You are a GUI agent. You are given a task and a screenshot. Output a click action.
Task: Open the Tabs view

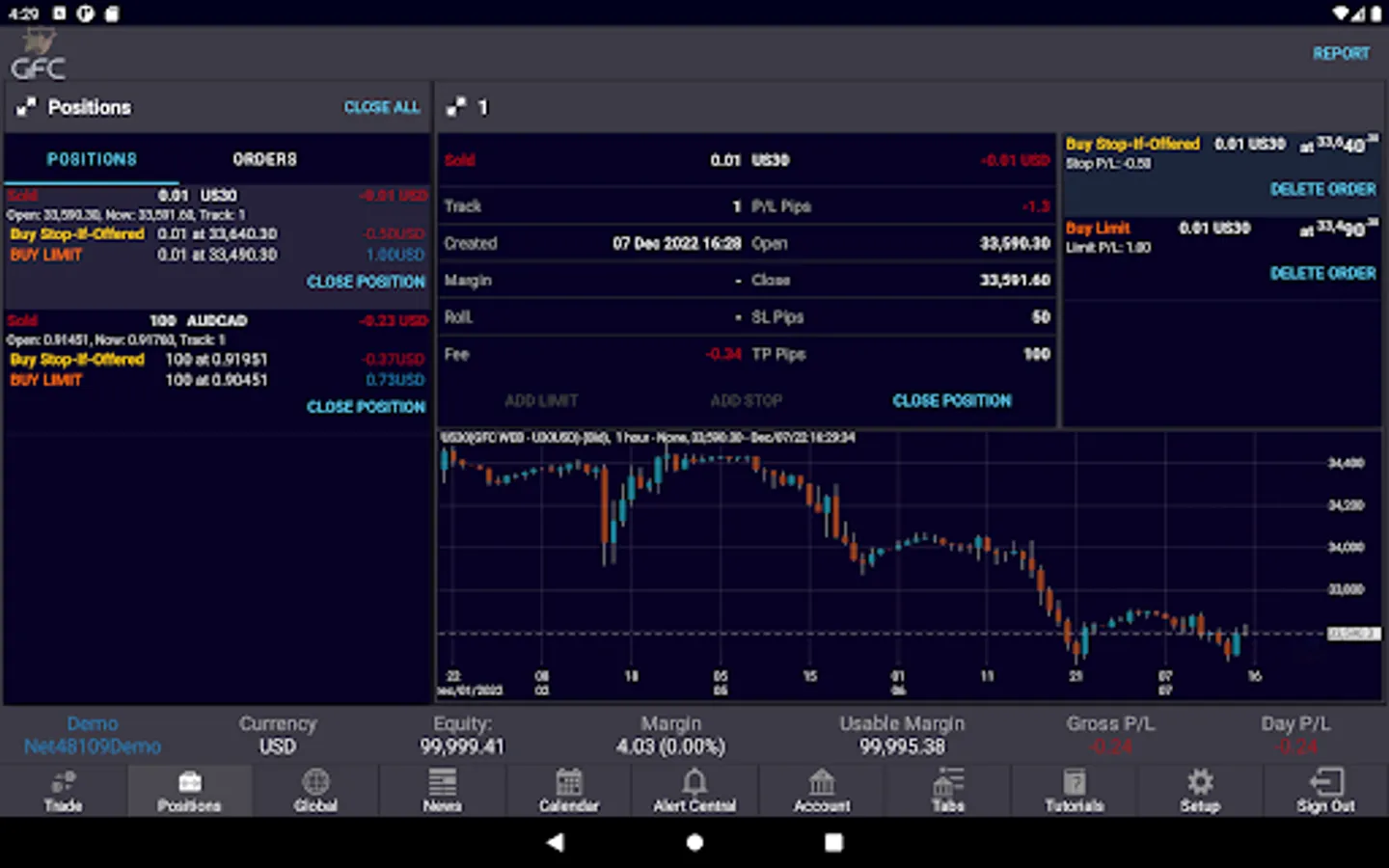(948, 791)
